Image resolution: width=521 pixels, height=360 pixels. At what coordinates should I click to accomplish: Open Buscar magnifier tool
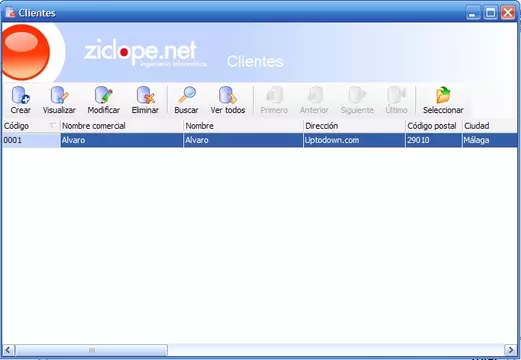pos(186,100)
